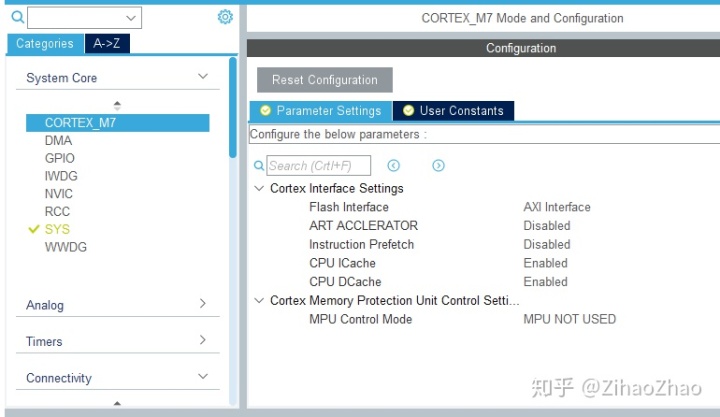
Task: Click the search magnifier icon above categories
Action: [17, 17]
